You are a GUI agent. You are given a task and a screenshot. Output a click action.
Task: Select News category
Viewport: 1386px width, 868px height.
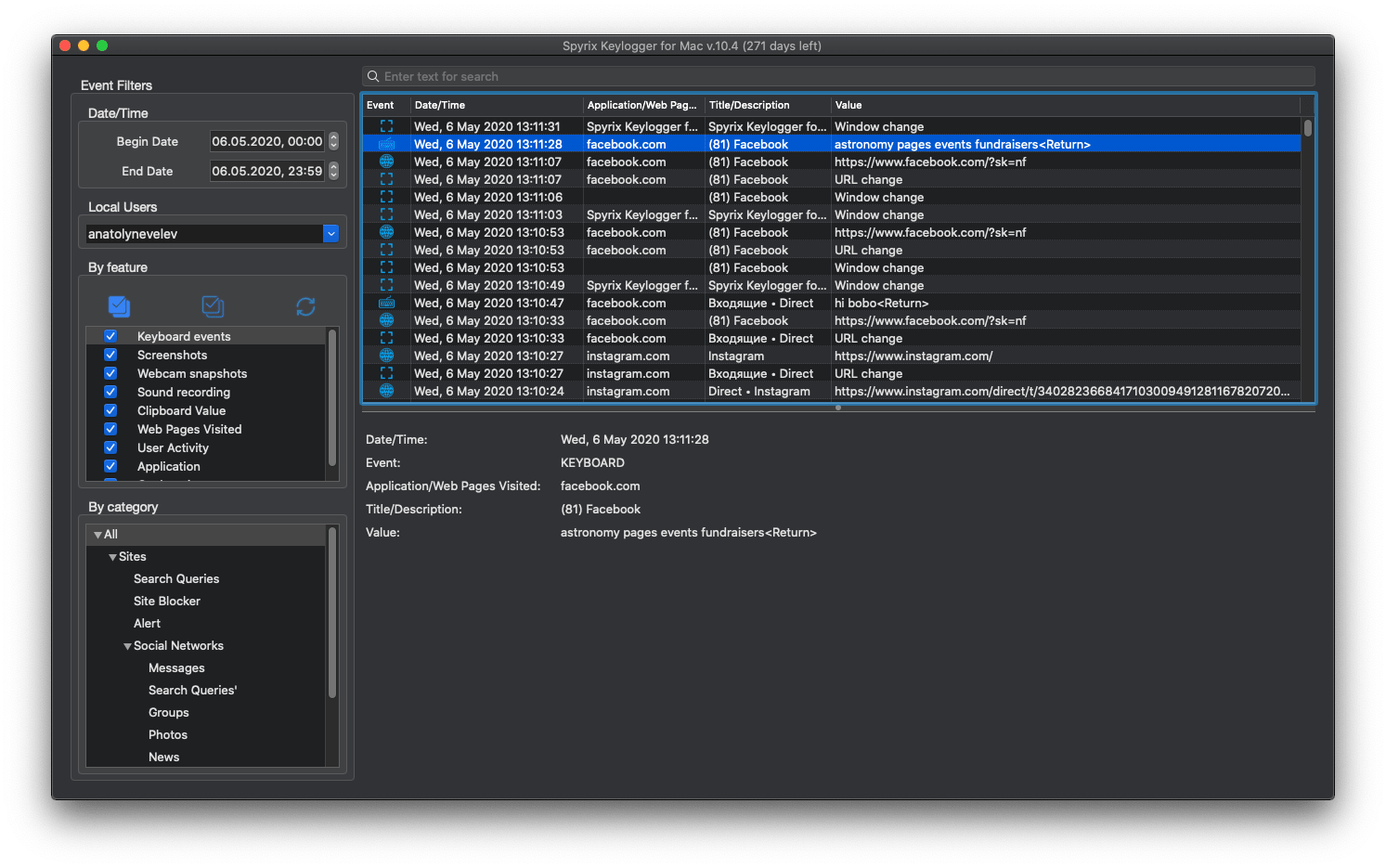[164, 757]
